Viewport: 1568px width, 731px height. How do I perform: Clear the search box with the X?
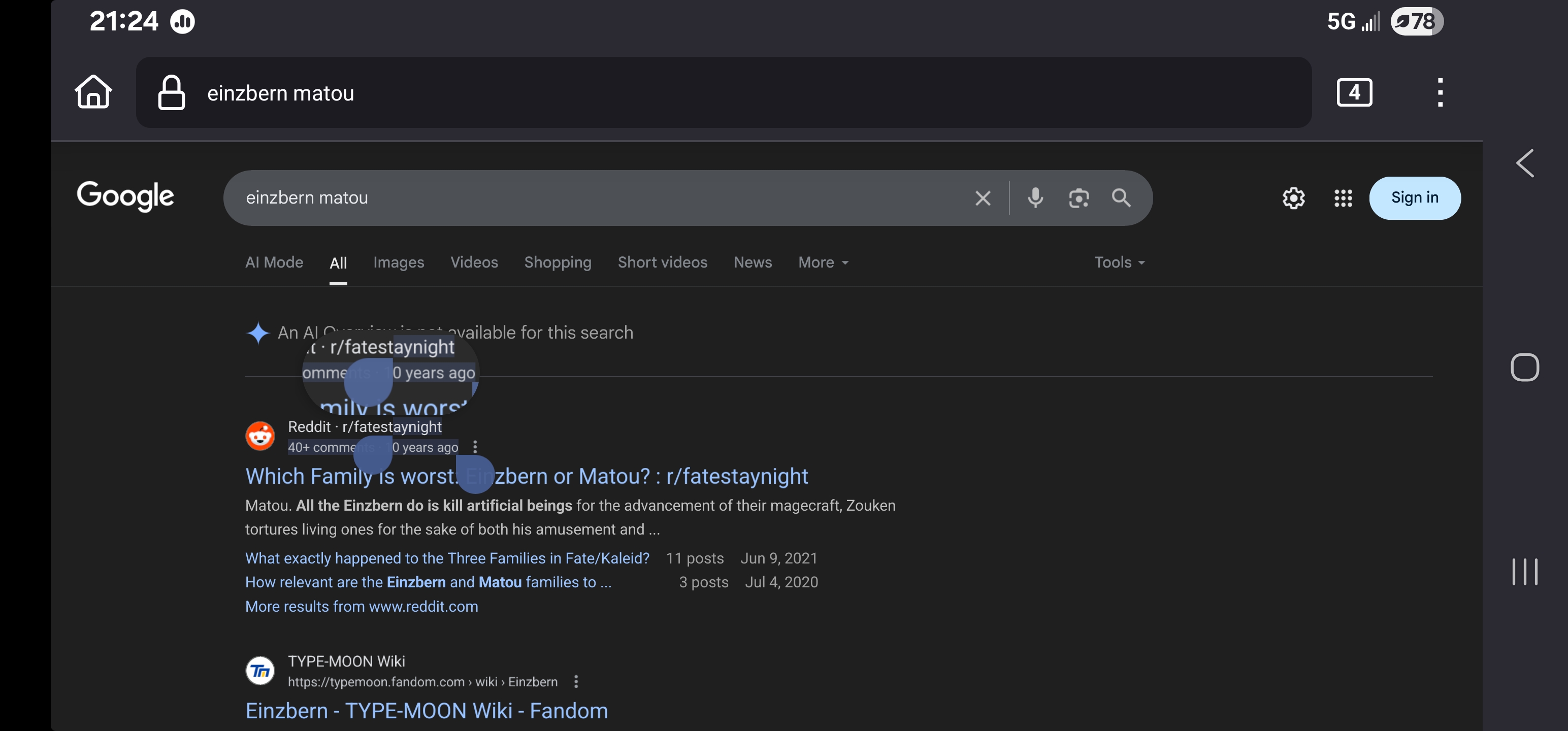point(983,198)
